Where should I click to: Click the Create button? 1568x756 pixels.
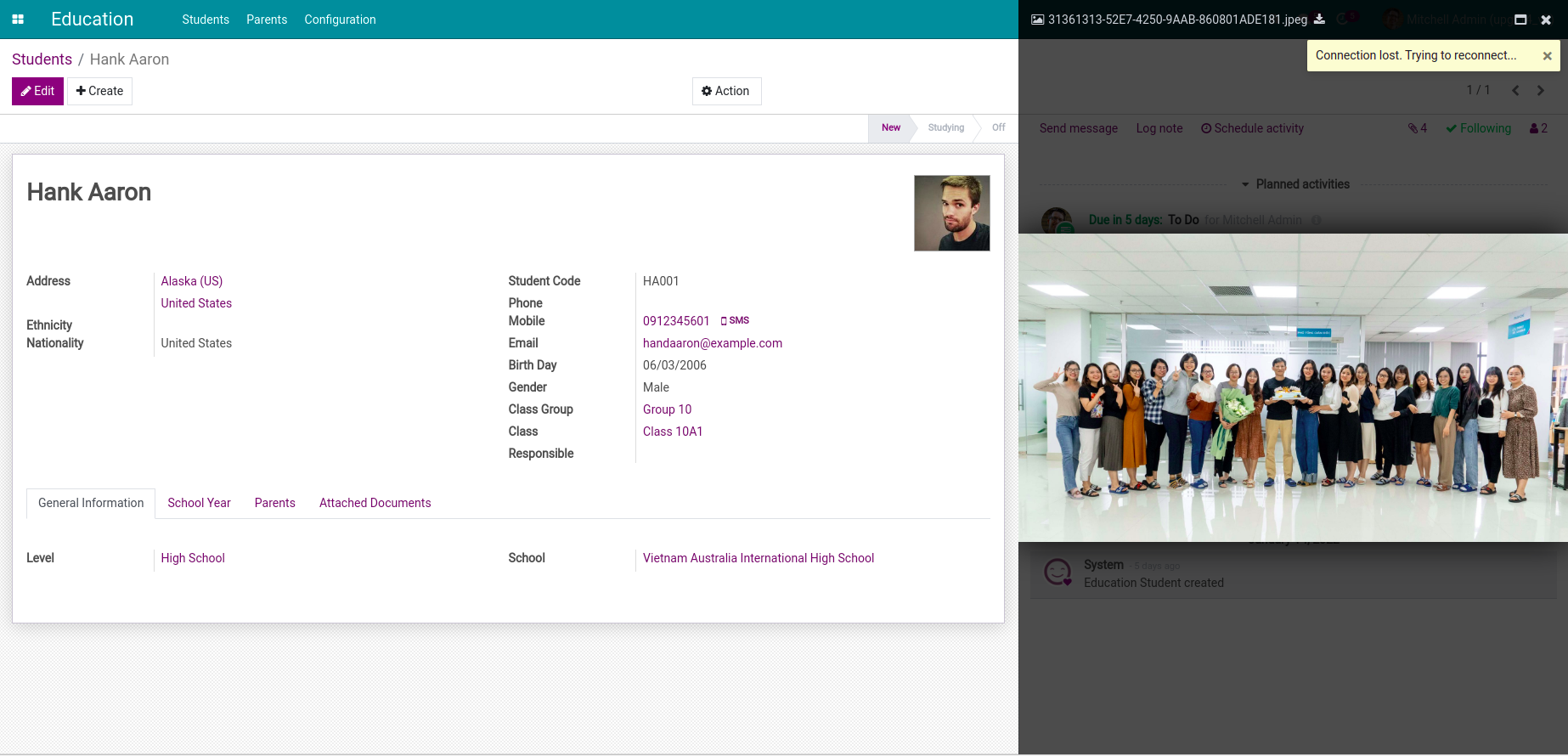click(x=99, y=91)
